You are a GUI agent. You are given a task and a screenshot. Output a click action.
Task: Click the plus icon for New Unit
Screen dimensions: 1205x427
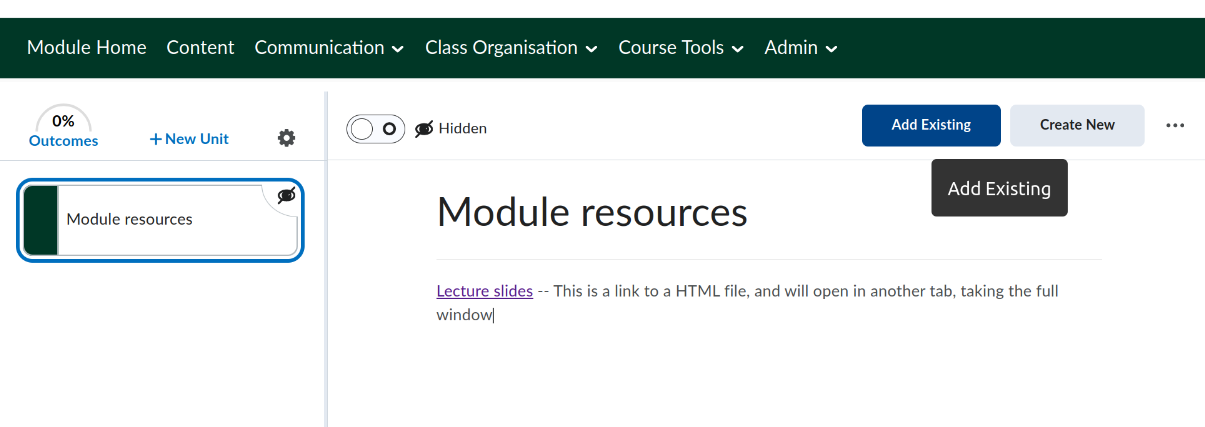[x=155, y=139]
